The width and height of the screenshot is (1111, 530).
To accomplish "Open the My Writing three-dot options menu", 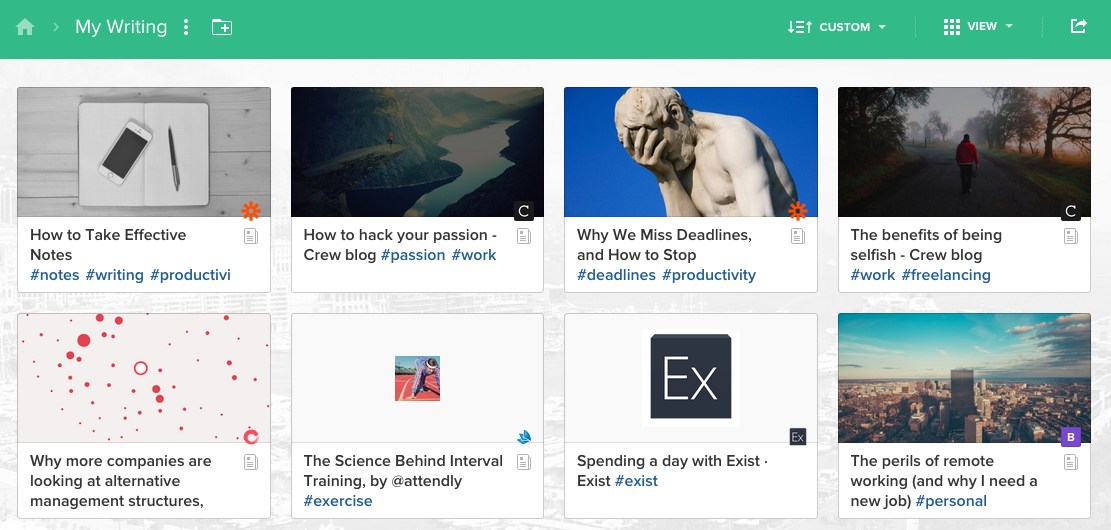I will 186,27.
